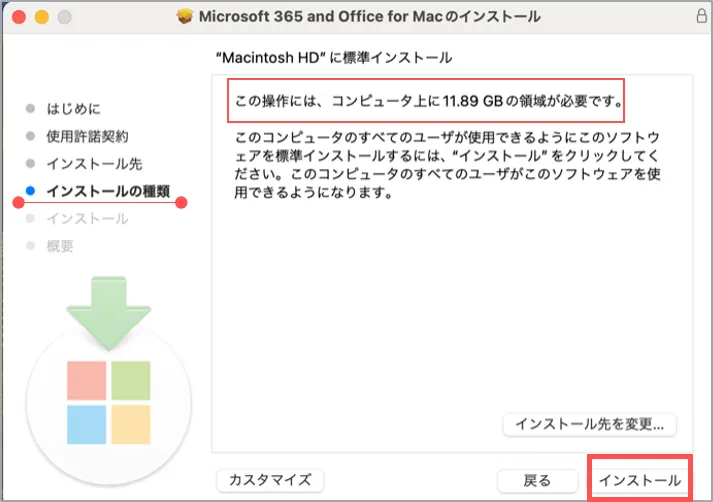Screen dimensions: 713x502
Task: Click the dimmed インストール step in the sidebar
Action: click(87, 219)
